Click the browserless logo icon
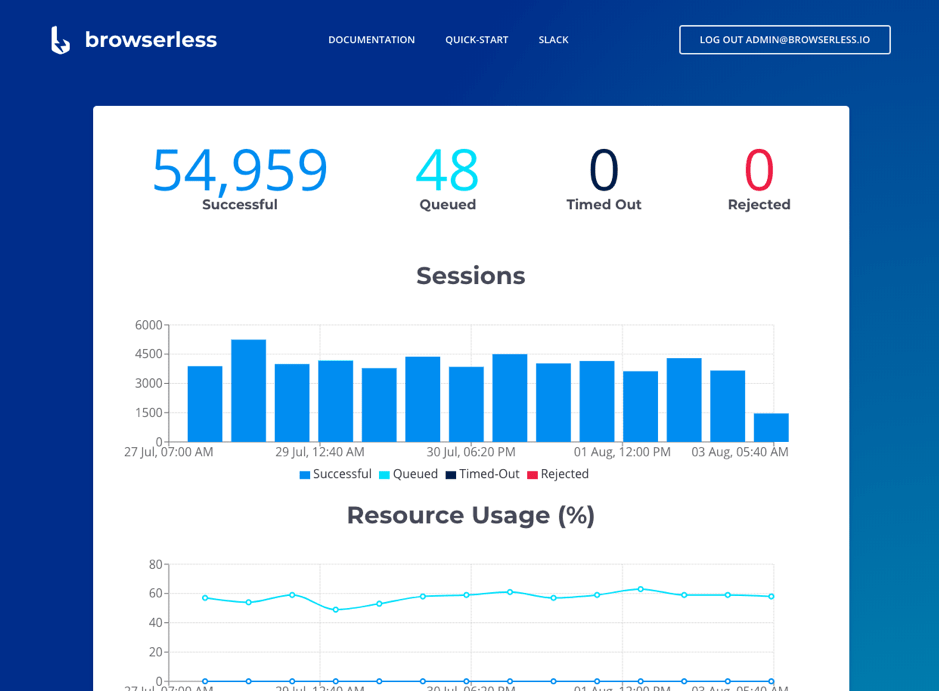The image size is (939, 691). pos(60,40)
